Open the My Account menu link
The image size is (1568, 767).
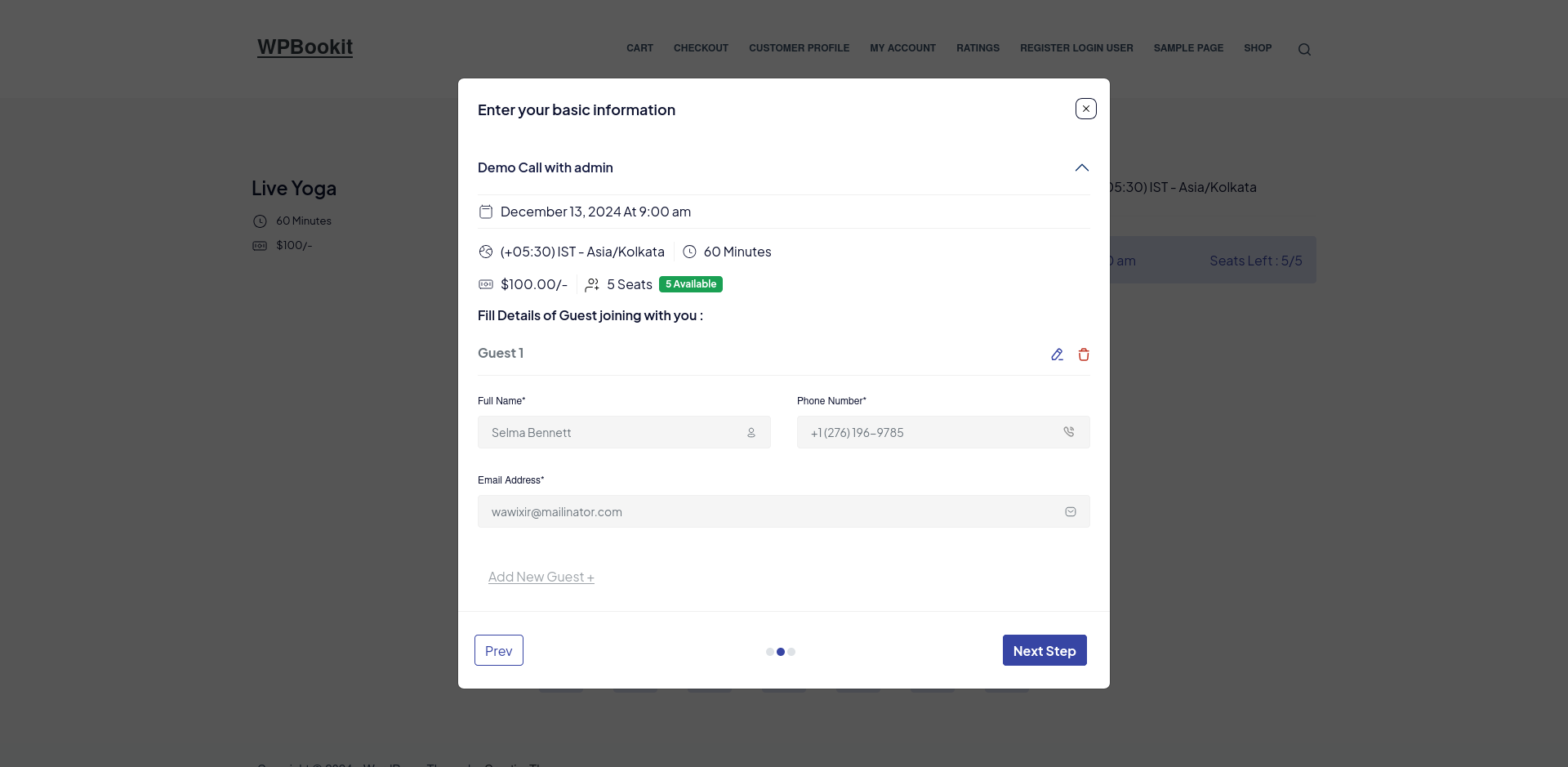902,48
